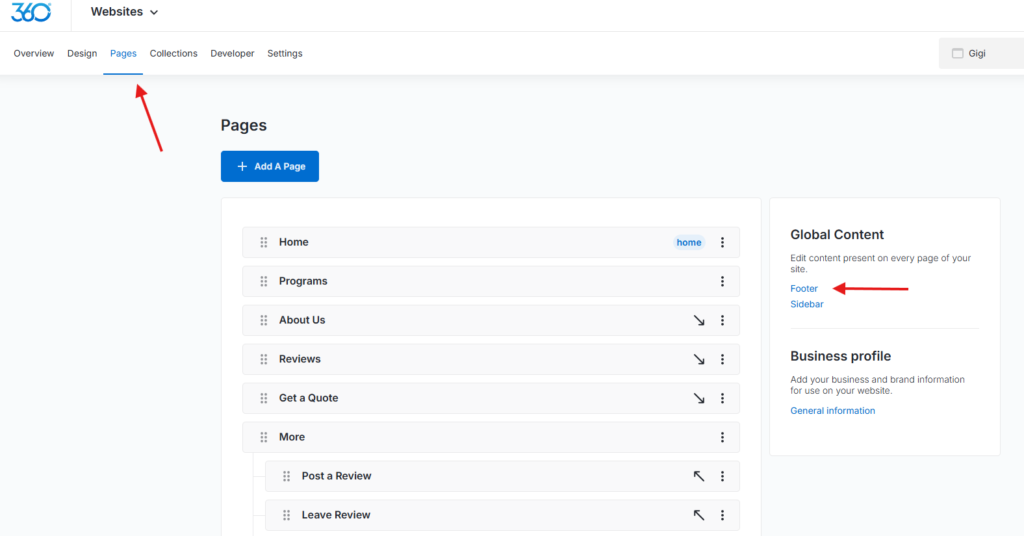Click the indent arrow on Get a Quote

[699, 398]
